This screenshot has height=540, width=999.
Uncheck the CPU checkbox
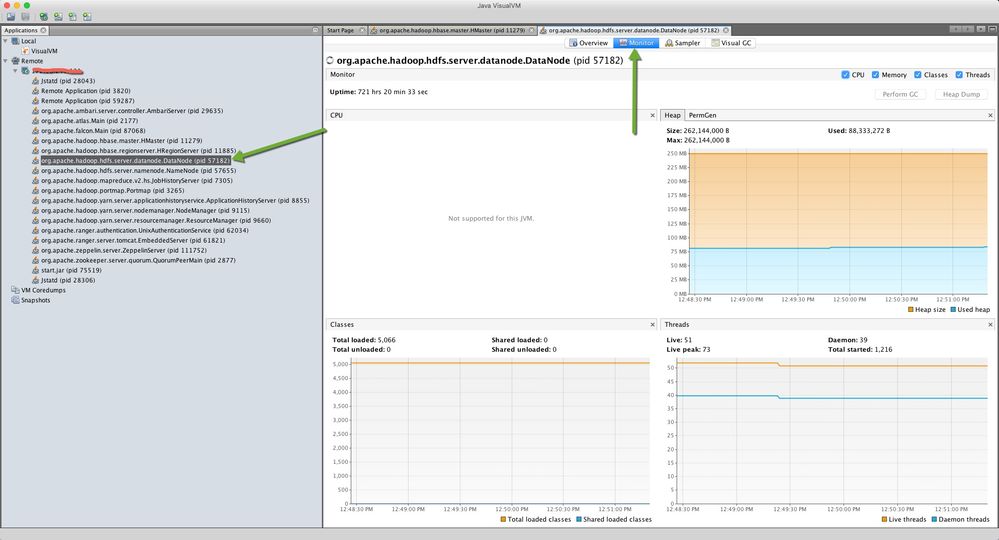(846, 74)
